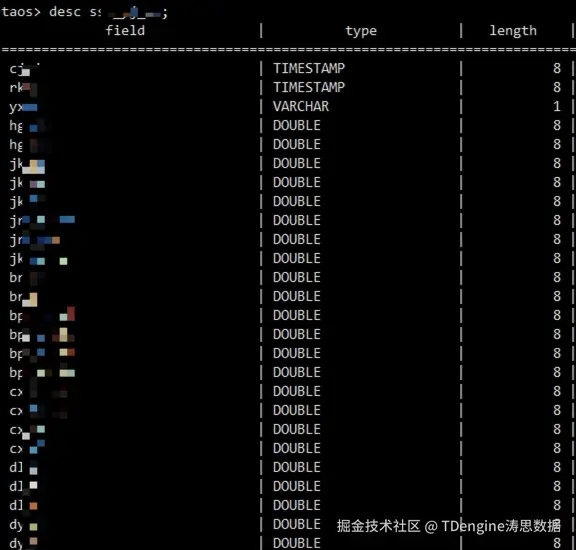Select the "desc" command word
Screen dimensions: 576x550
click(x=65, y=12)
